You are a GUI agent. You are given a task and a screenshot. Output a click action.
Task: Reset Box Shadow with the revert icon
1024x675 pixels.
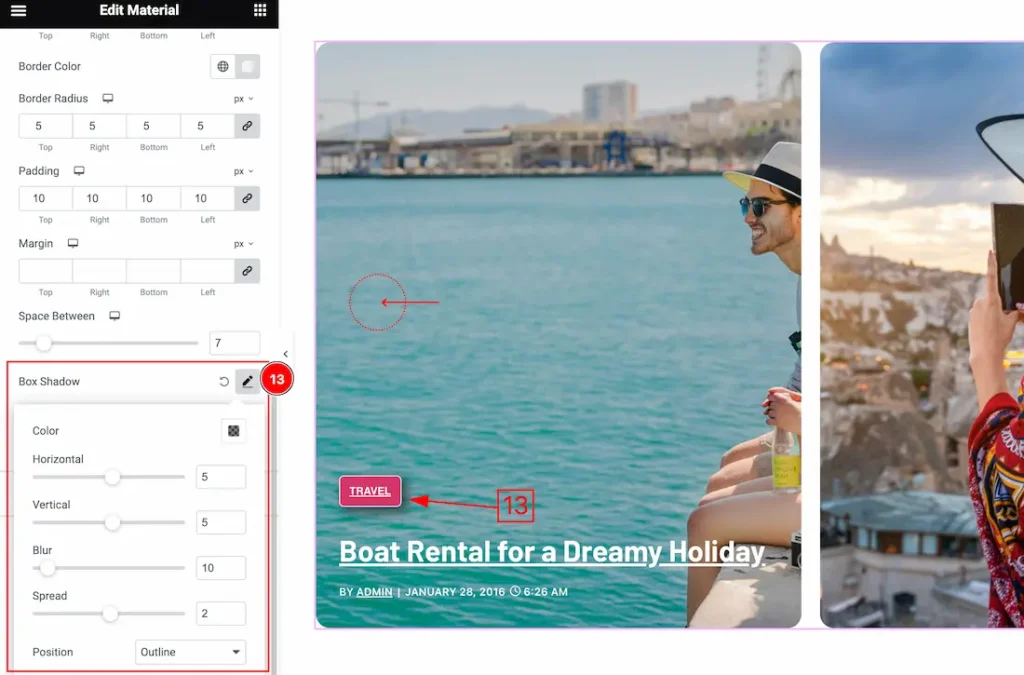coord(224,381)
